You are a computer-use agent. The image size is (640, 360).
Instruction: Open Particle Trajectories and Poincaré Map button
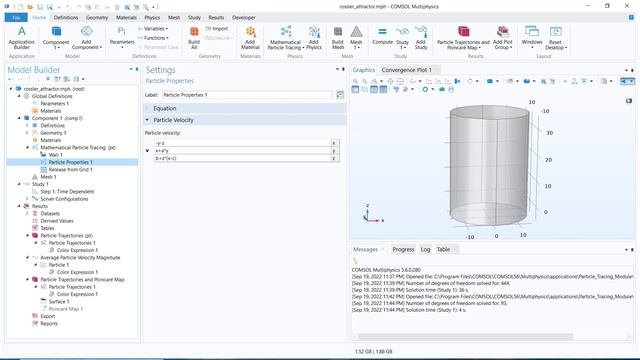[x=463, y=38]
